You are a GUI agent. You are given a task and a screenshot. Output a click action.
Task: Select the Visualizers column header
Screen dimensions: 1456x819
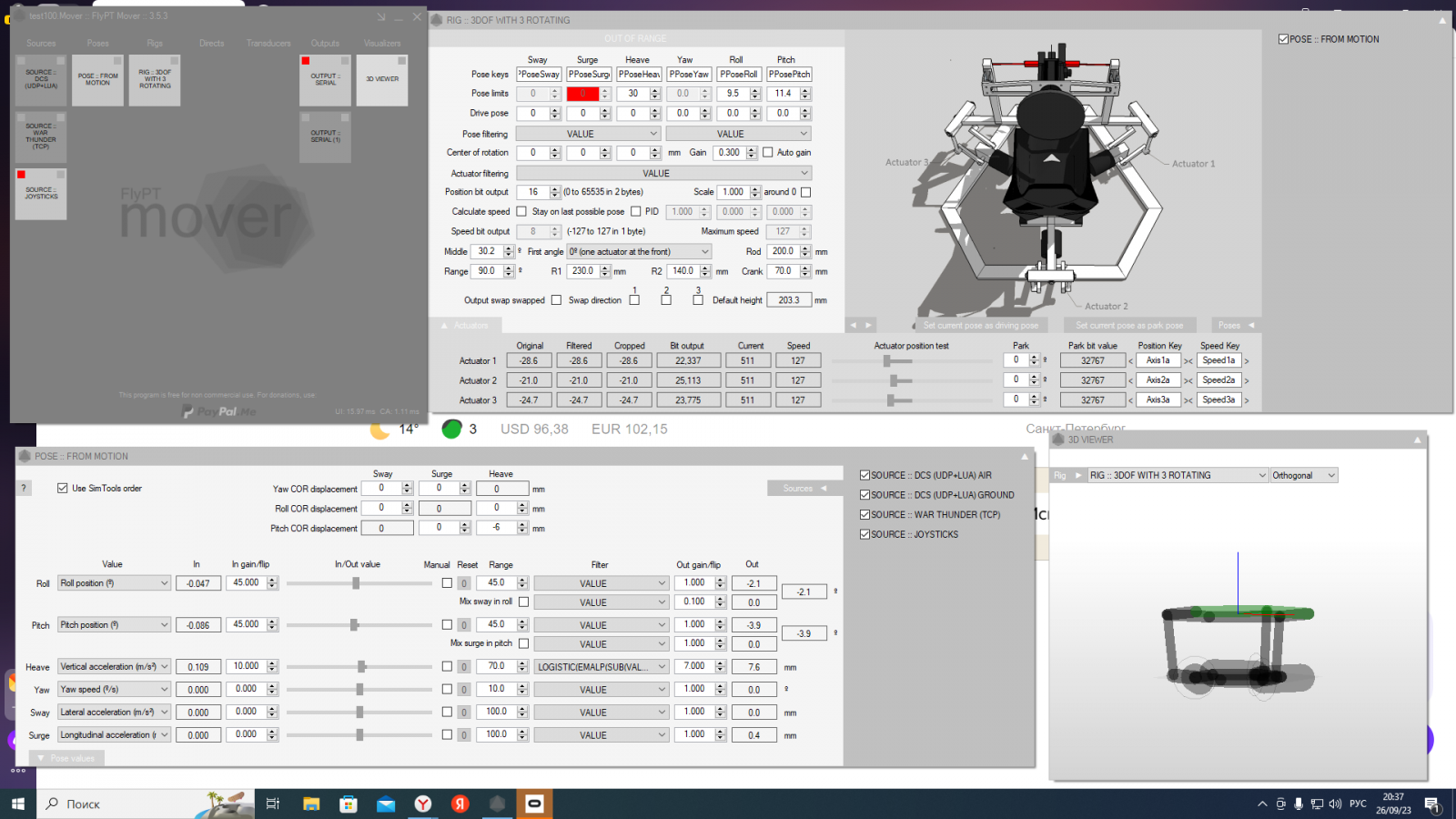pyautogui.click(x=382, y=43)
